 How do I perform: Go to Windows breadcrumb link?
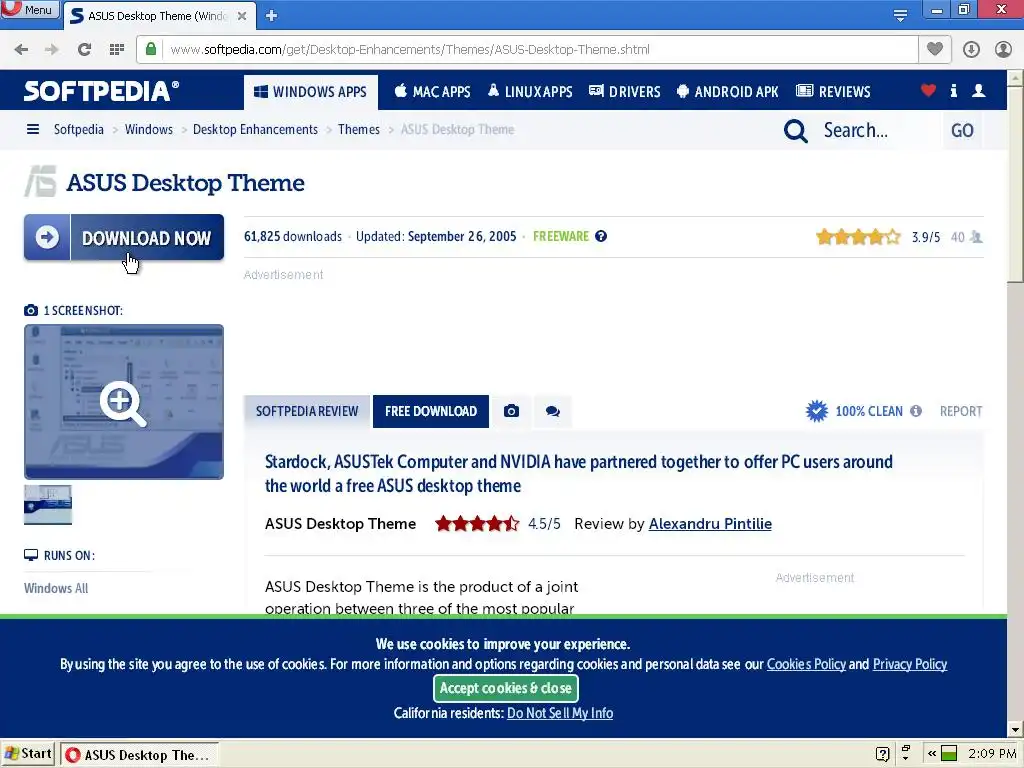pos(149,129)
